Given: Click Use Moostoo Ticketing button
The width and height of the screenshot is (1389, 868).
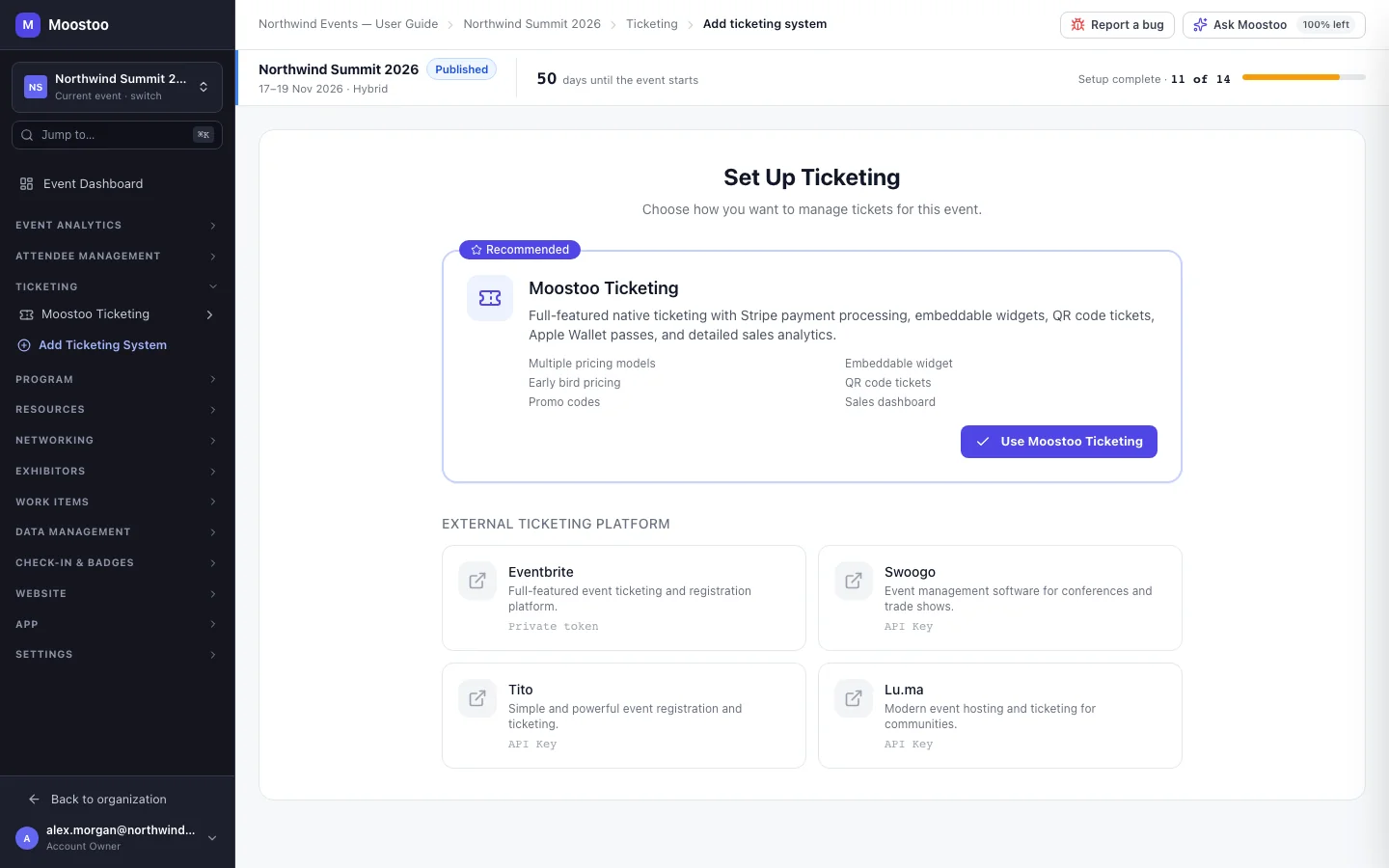Looking at the screenshot, I should (1059, 442).
